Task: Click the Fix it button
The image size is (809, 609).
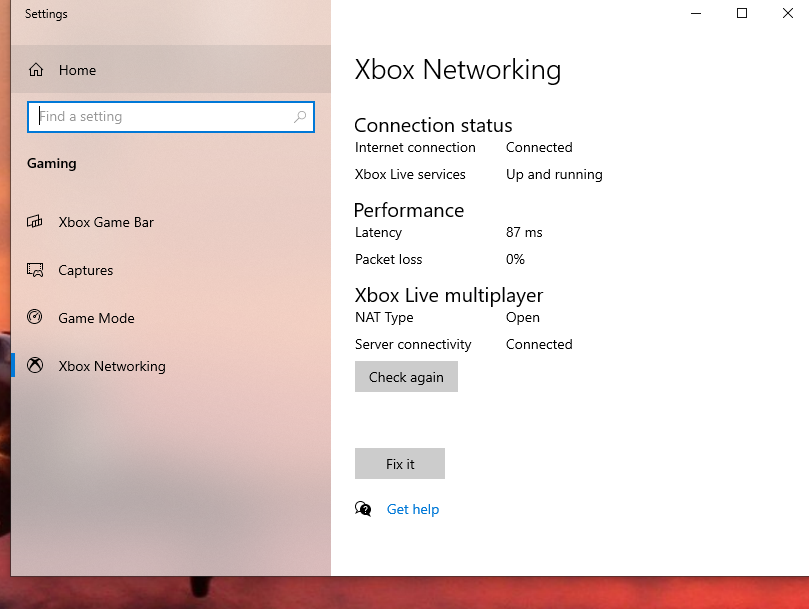Action: point(400,463)
